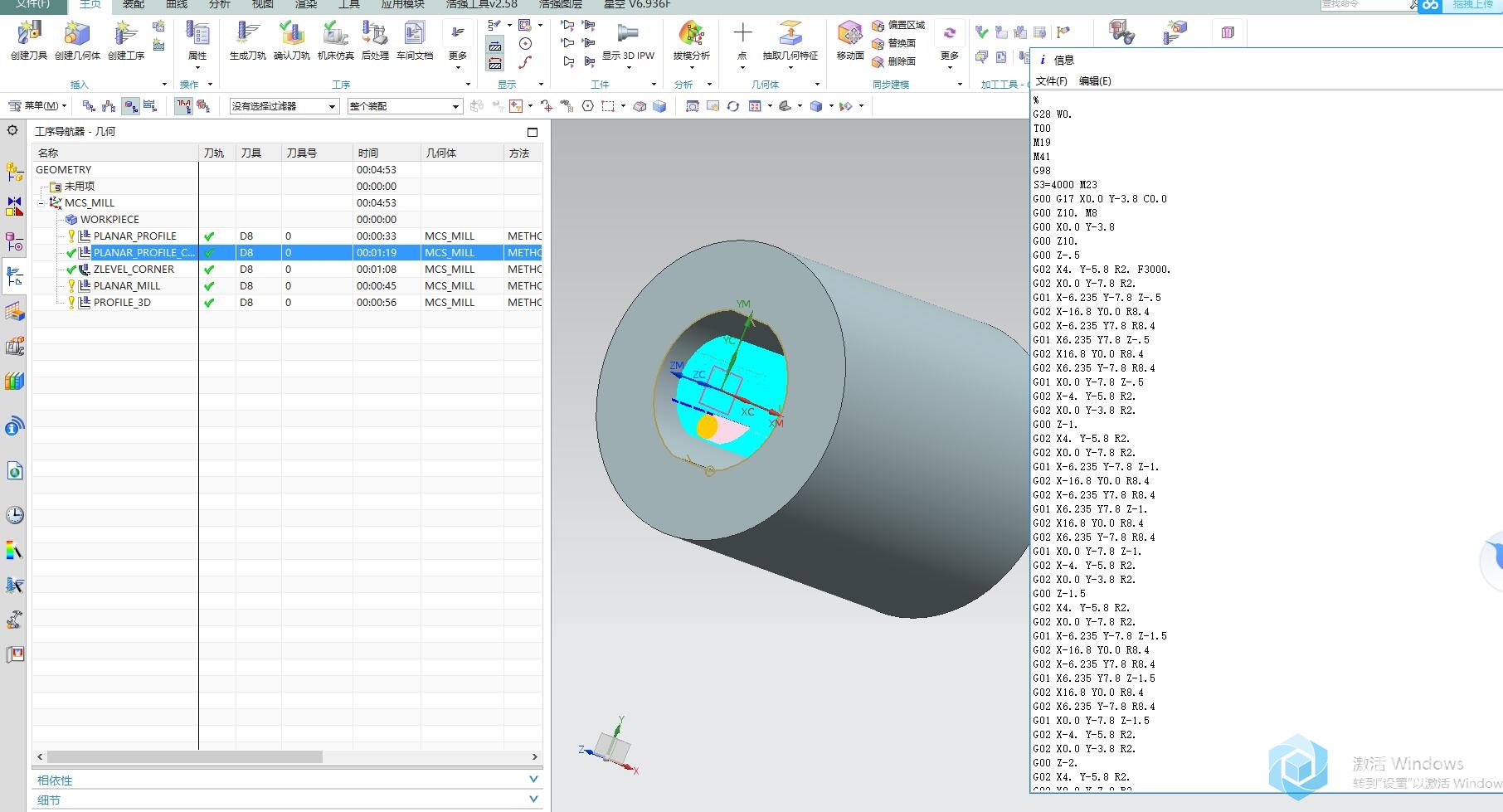Open the Menu (菜单) dropdown

point(37,106)
